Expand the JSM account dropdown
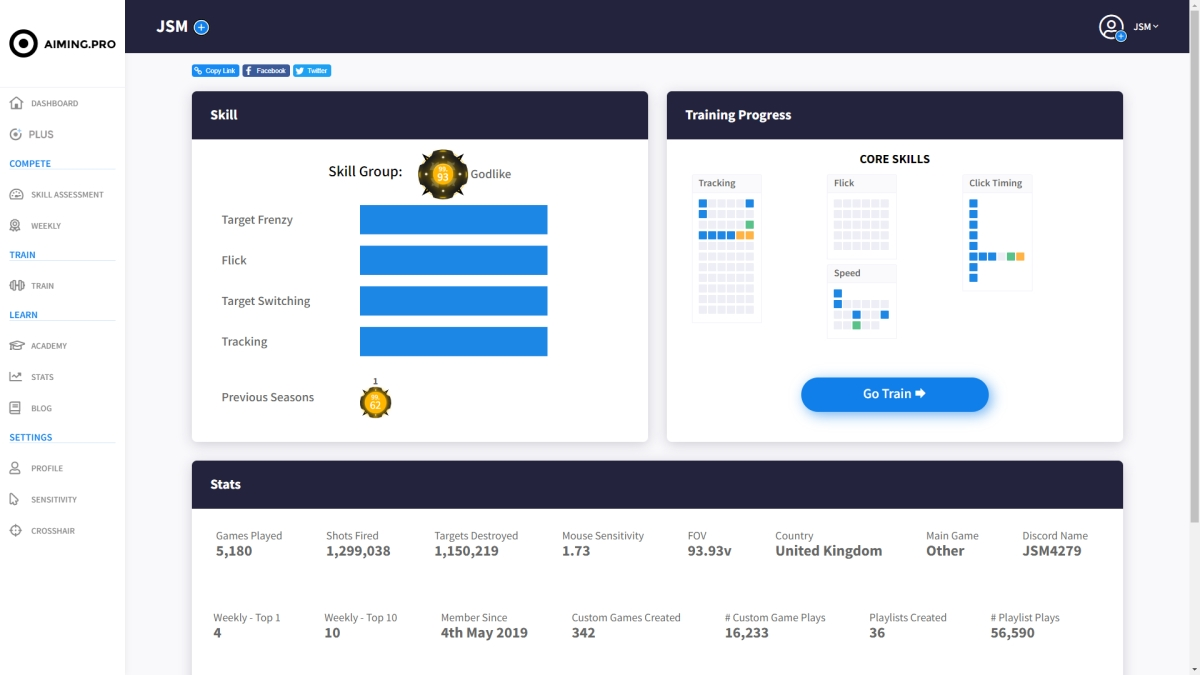Image resolution: width=1200 pixels, height=675 pixels. click(x=1145, y=27)
